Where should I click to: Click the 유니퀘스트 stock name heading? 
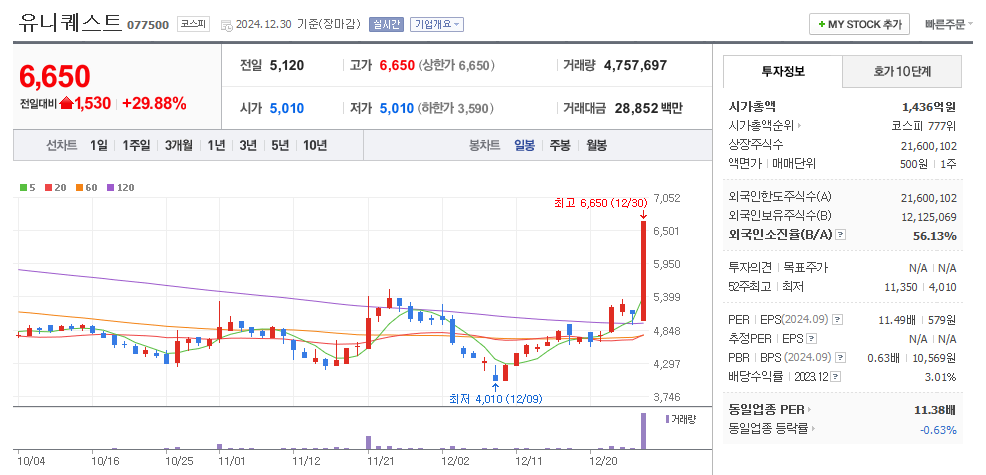pyautogui.click(x=70, y=23)
